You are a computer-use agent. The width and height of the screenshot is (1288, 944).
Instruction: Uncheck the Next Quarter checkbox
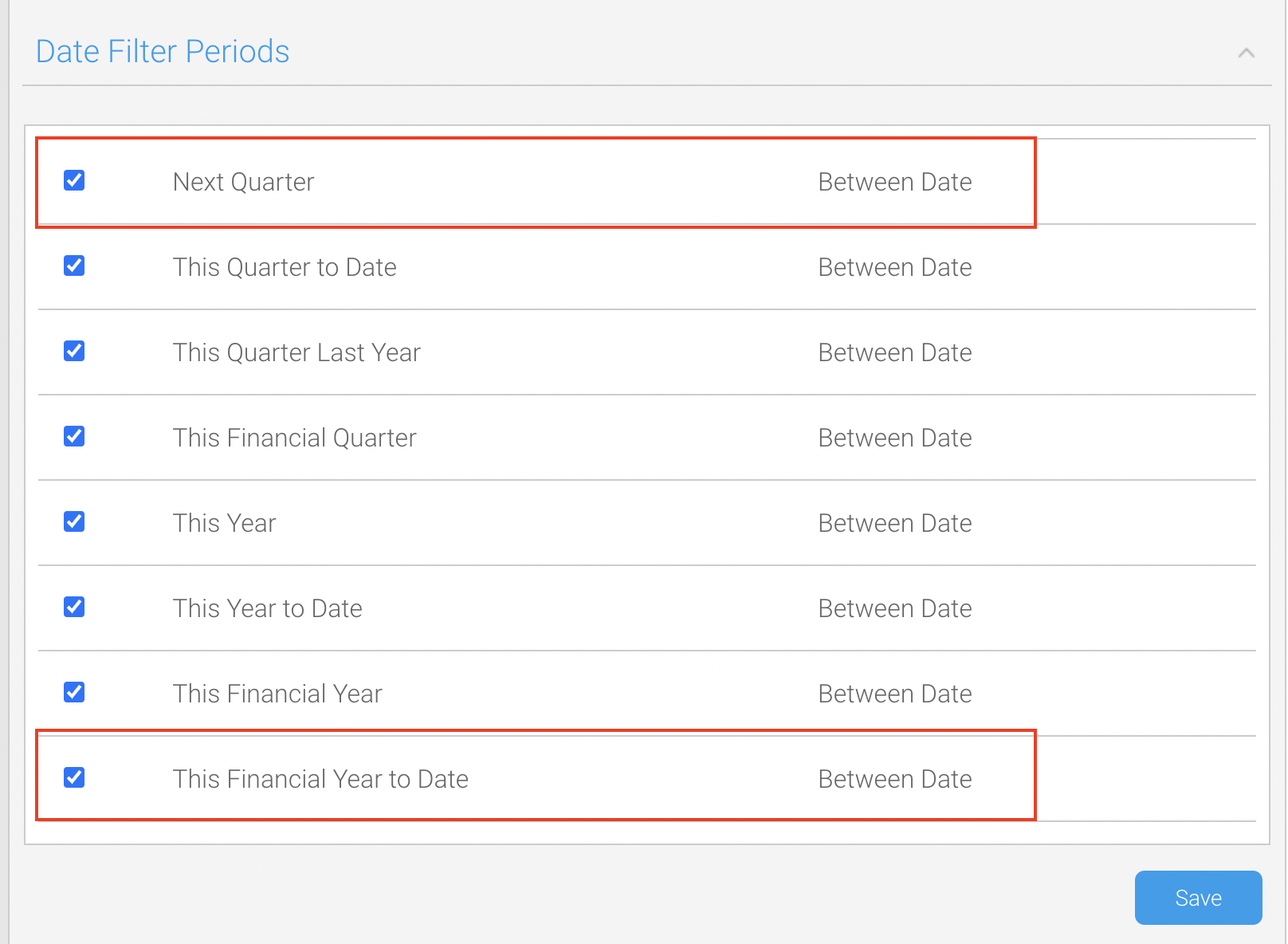(x=73, y=181)
